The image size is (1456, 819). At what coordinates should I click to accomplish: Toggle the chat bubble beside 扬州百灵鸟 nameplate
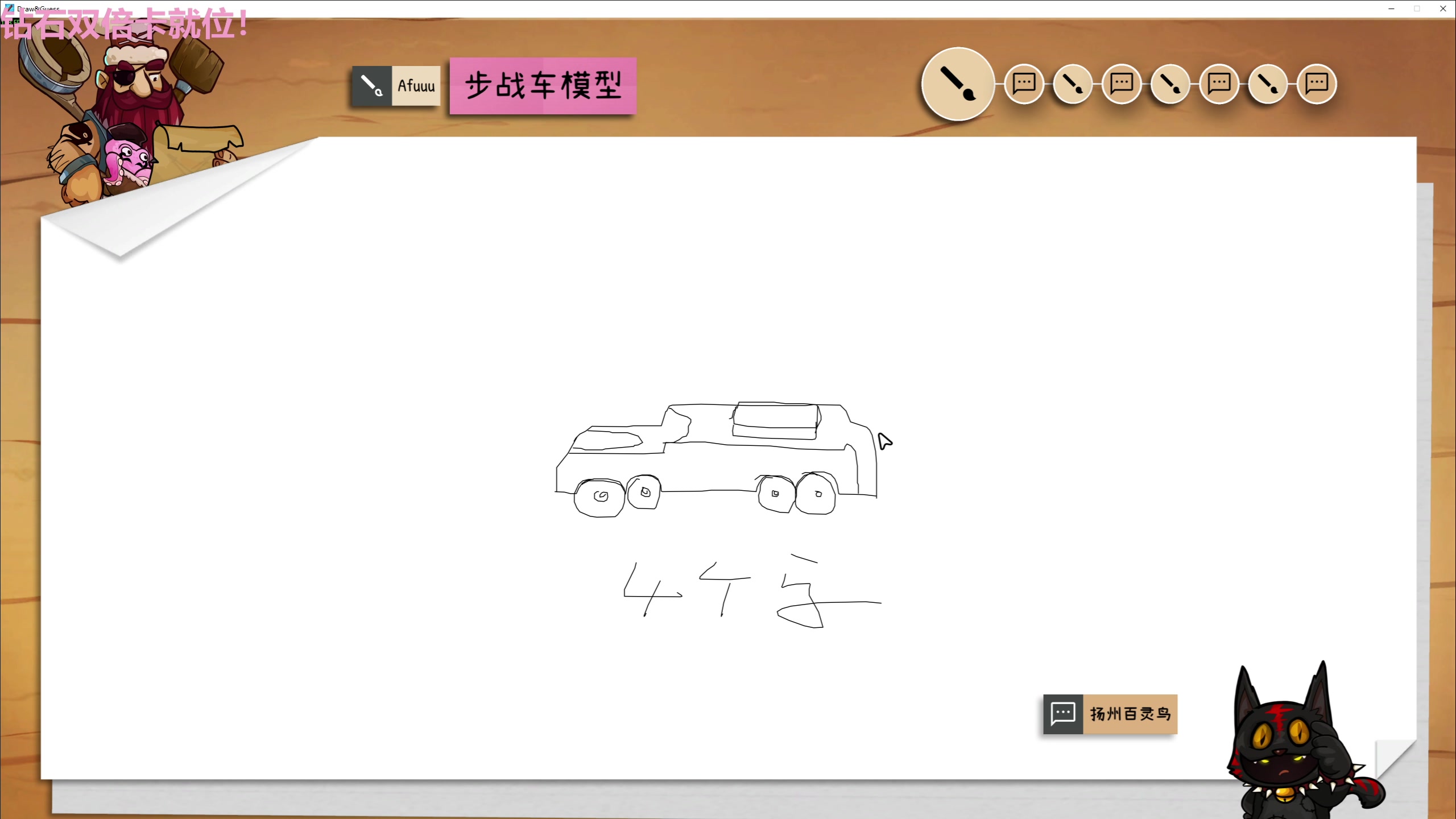coord(1064,714)
